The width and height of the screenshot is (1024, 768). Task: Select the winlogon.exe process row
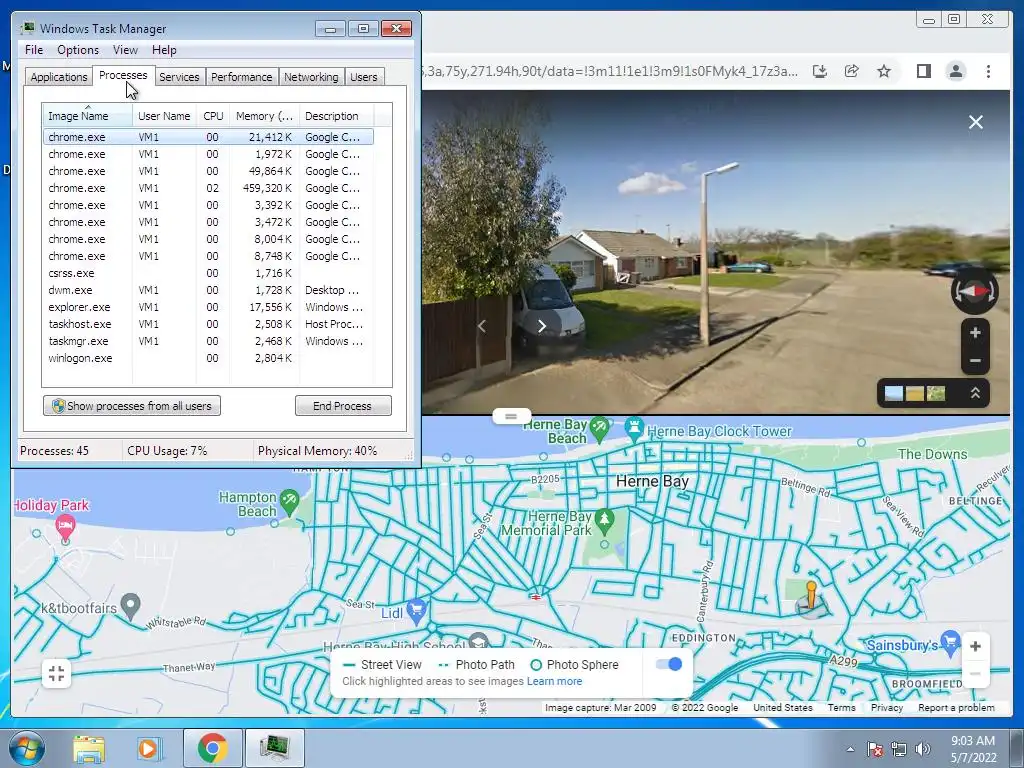click(208, 358)
